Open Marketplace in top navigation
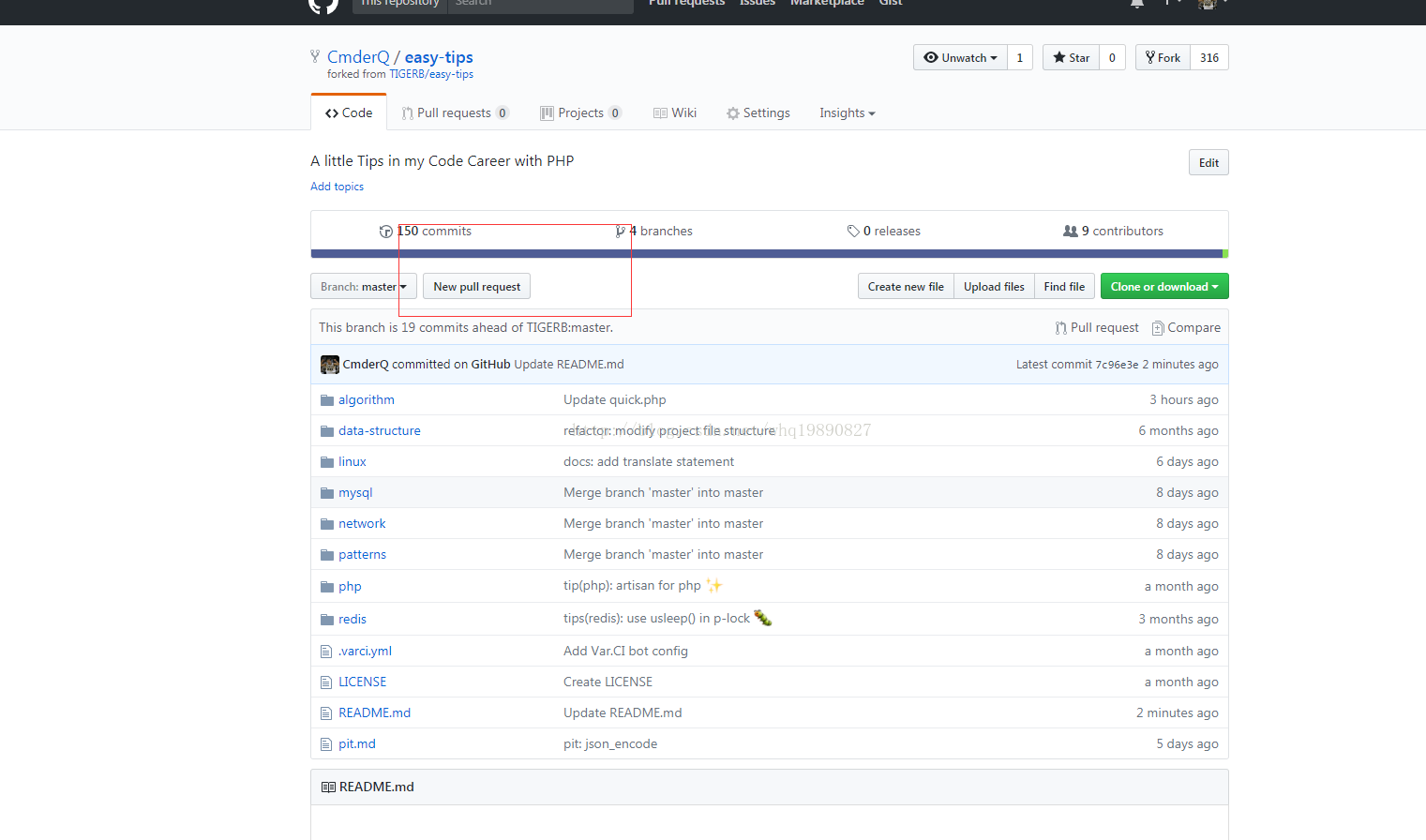1426x840 pixels. pos(827,3)
